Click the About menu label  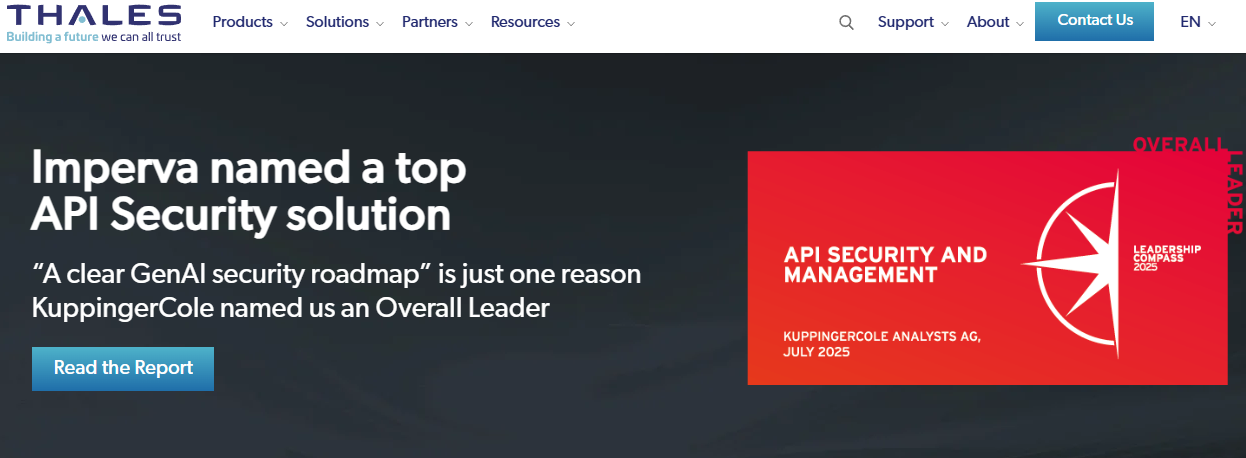pyautogui.click(x=987, y=22)
